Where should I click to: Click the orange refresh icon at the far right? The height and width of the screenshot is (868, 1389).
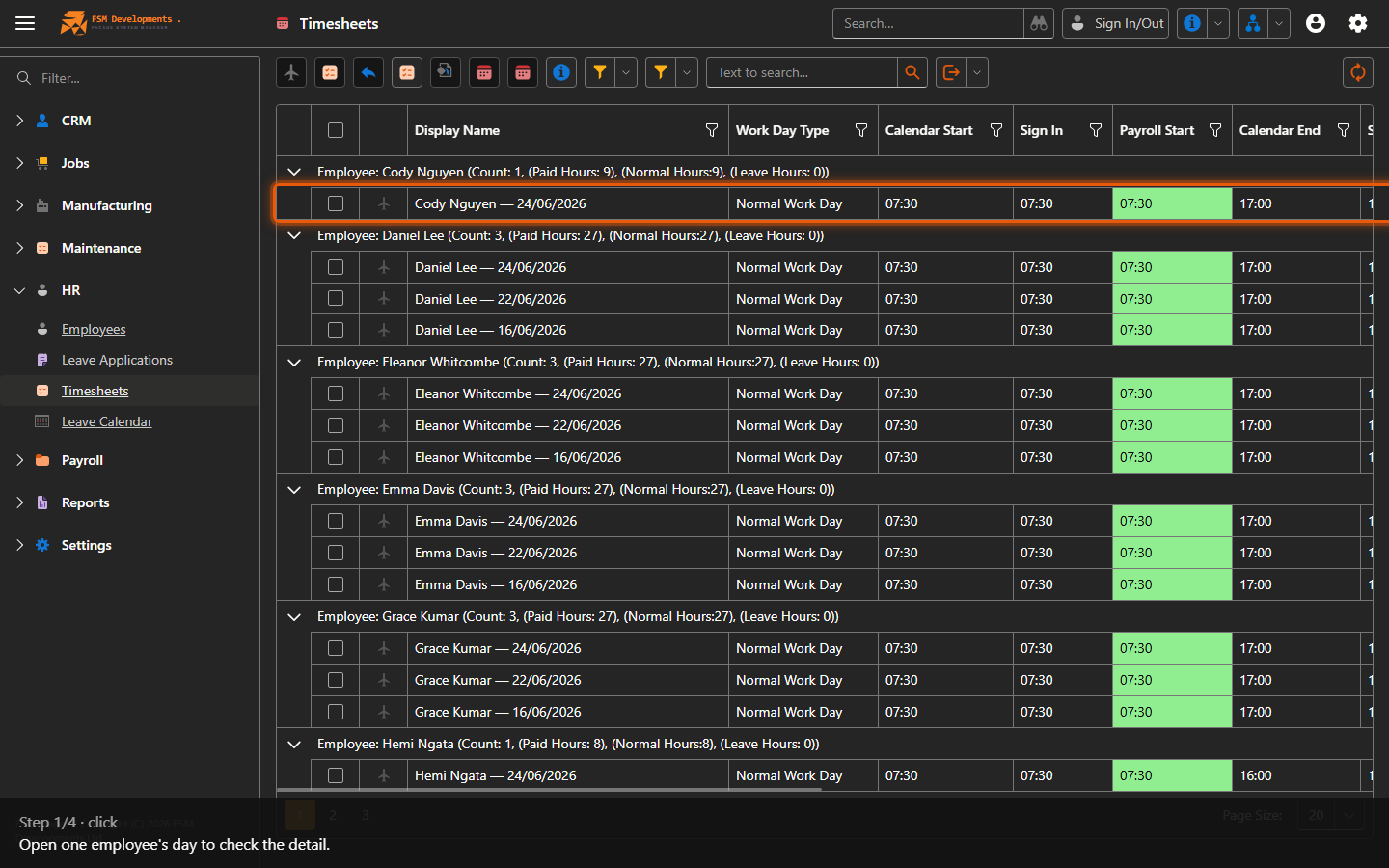(1357, 72)
